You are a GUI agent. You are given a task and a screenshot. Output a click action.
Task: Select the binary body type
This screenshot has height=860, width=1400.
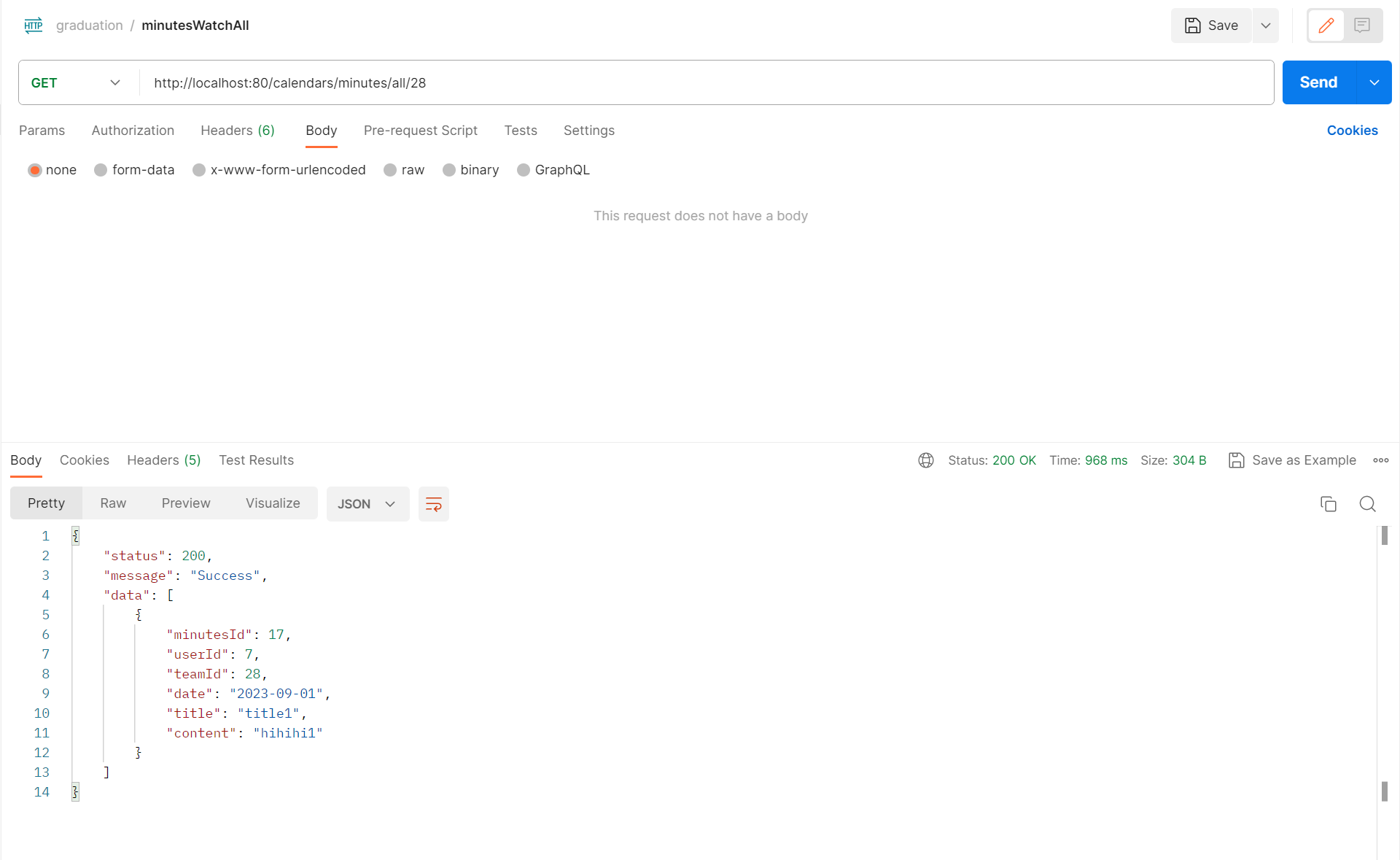pos(471,170)
